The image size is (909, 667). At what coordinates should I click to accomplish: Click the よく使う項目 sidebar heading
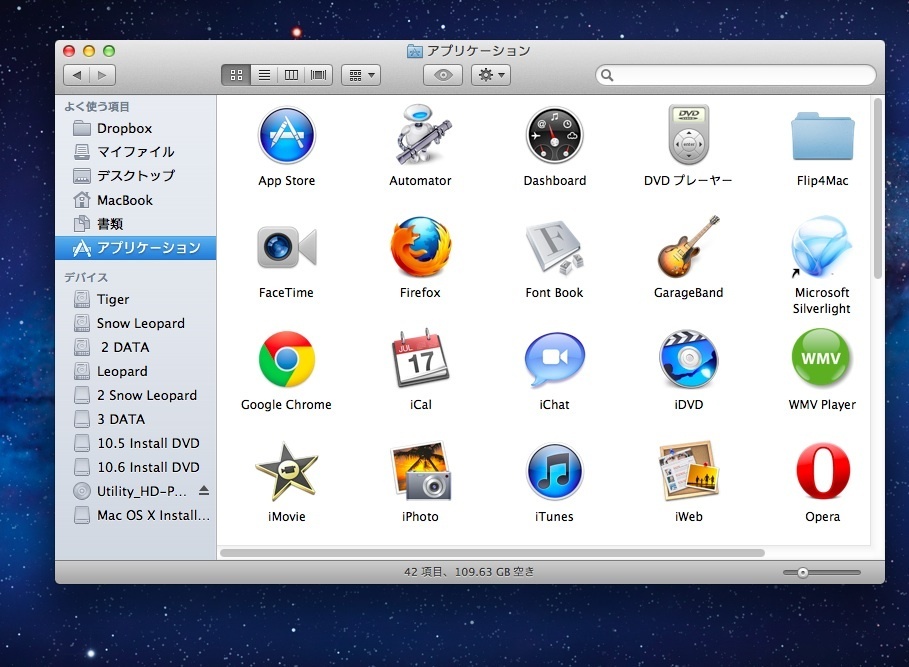pyautogui.click(x=97, y=107)
